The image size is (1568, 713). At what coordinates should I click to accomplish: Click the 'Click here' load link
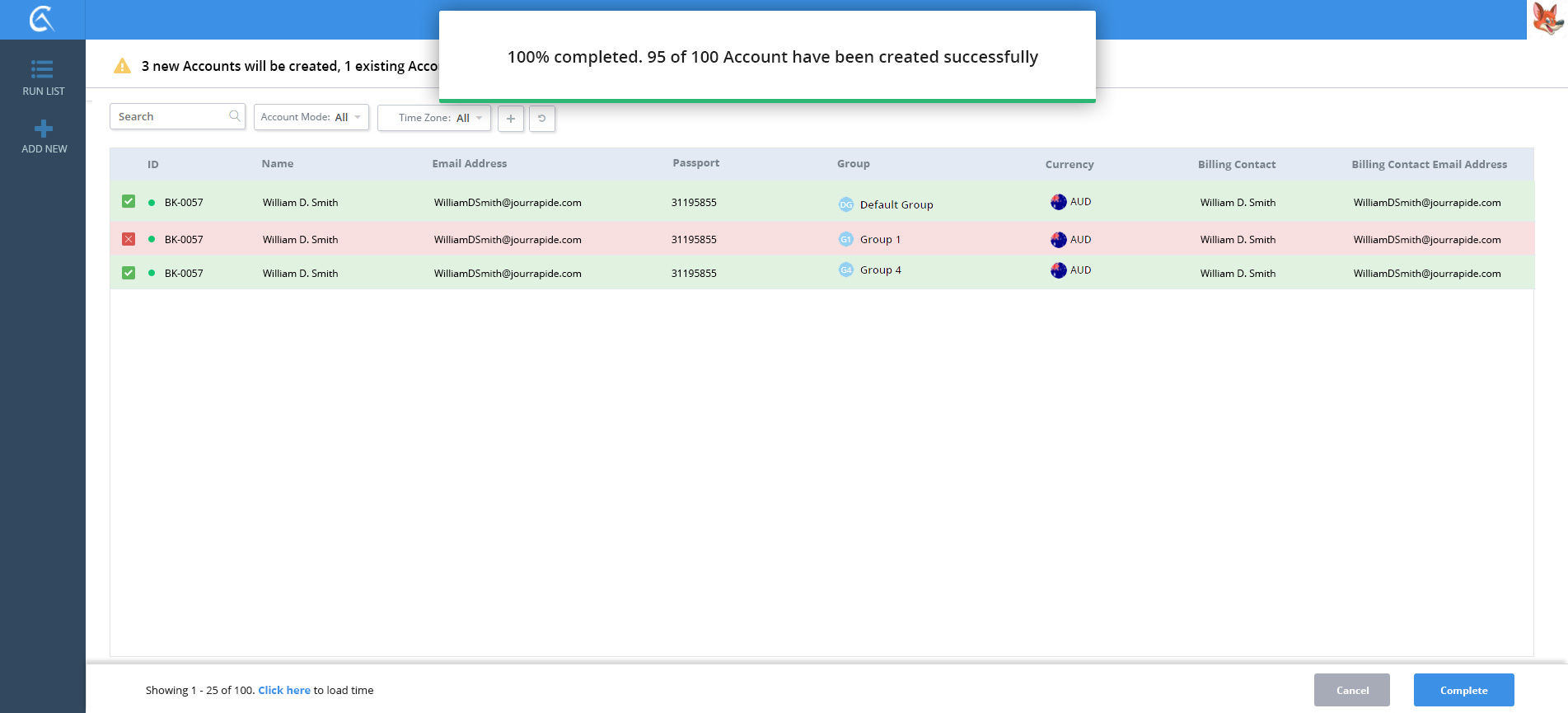pos(284,690)
